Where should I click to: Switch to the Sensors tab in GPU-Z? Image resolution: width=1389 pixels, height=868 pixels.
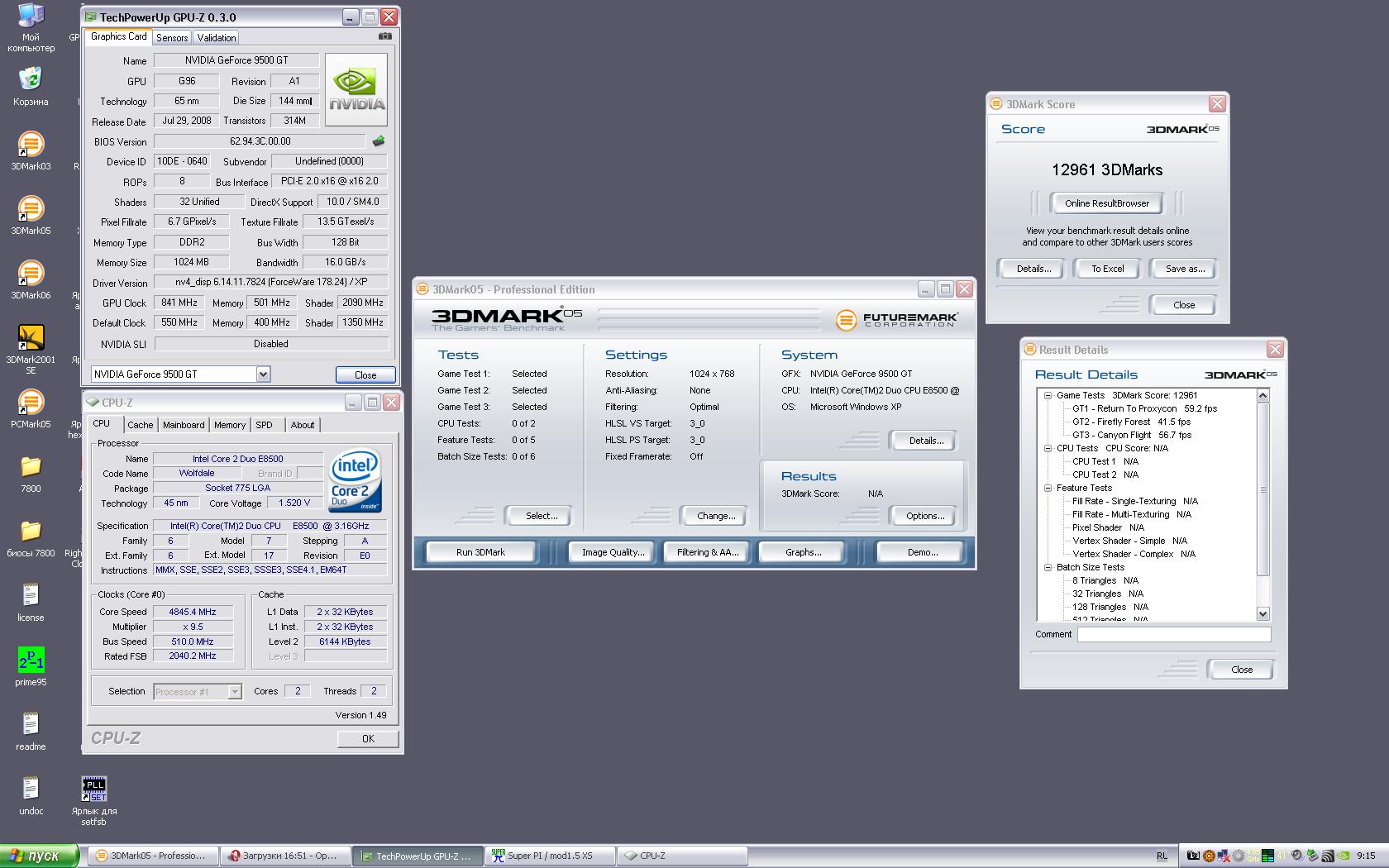[172, 38]
